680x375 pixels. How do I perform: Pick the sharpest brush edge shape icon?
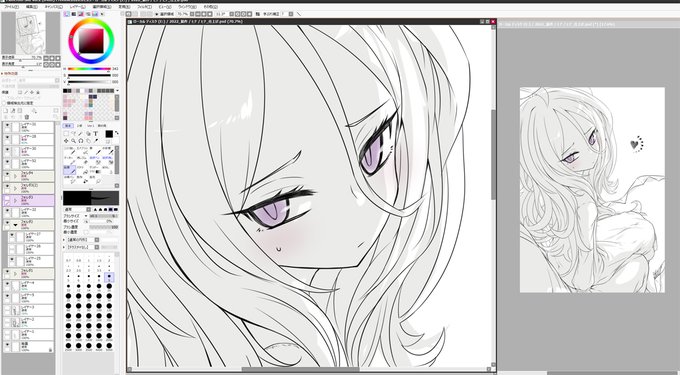(x=95, y=209)
